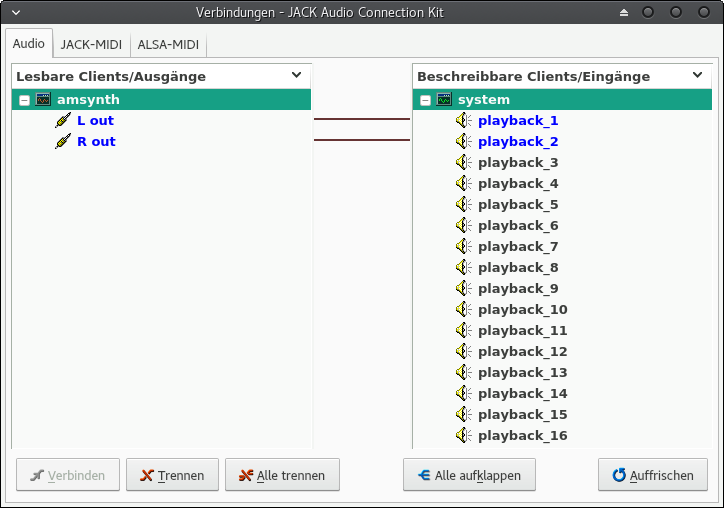Click speaker icon of playback_12
The height and width of the screenshot is (508, 724).
[464, 351]
